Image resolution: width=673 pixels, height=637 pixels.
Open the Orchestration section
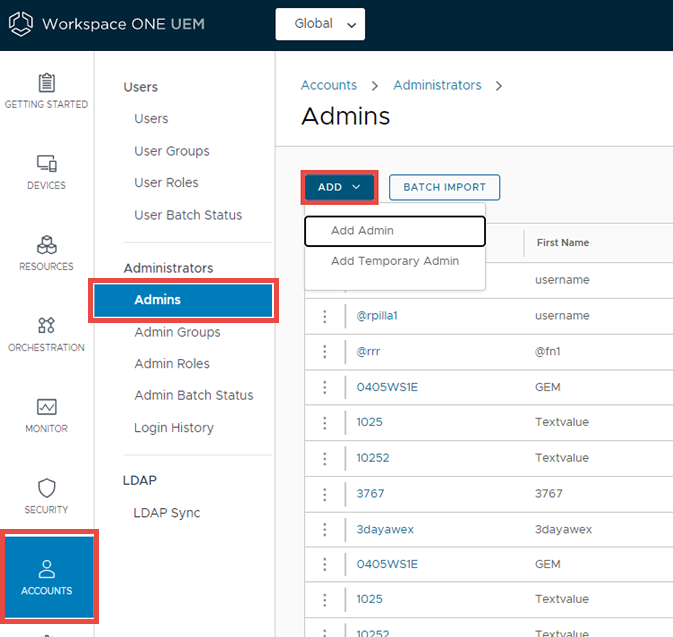(46, 334)
